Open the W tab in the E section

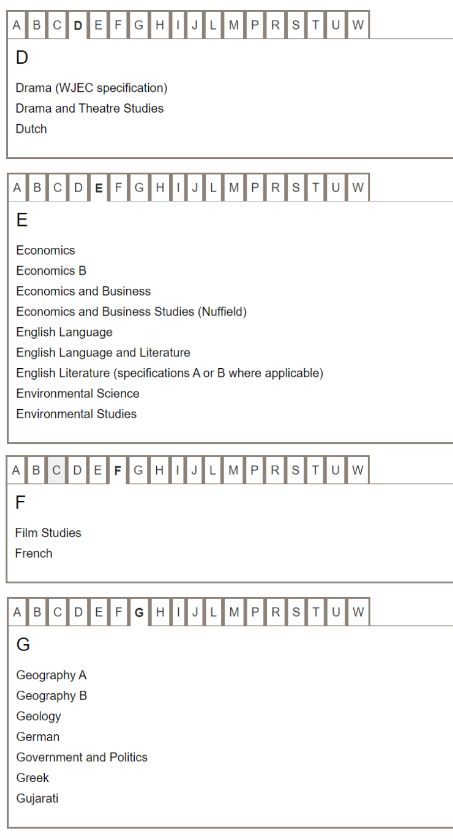(358, 188)
